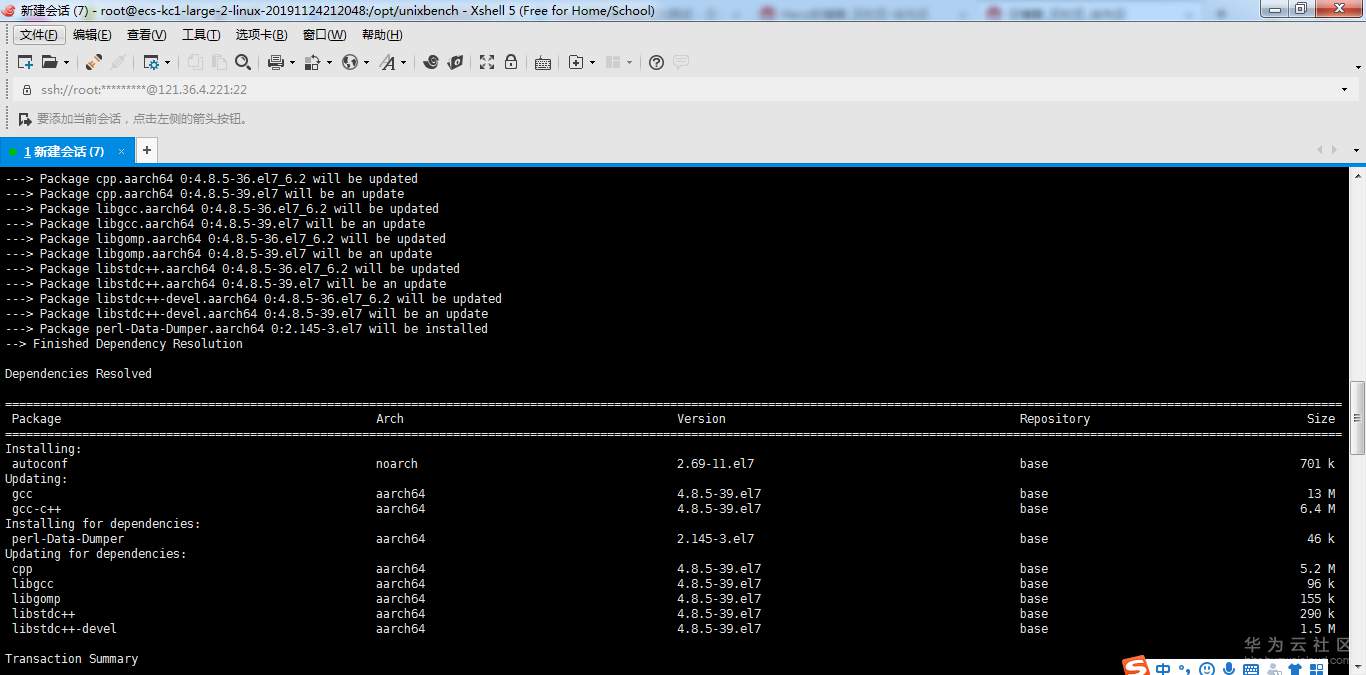Click the Print icon
Viewport: 1366px width, 675px height.
(276, 62)
